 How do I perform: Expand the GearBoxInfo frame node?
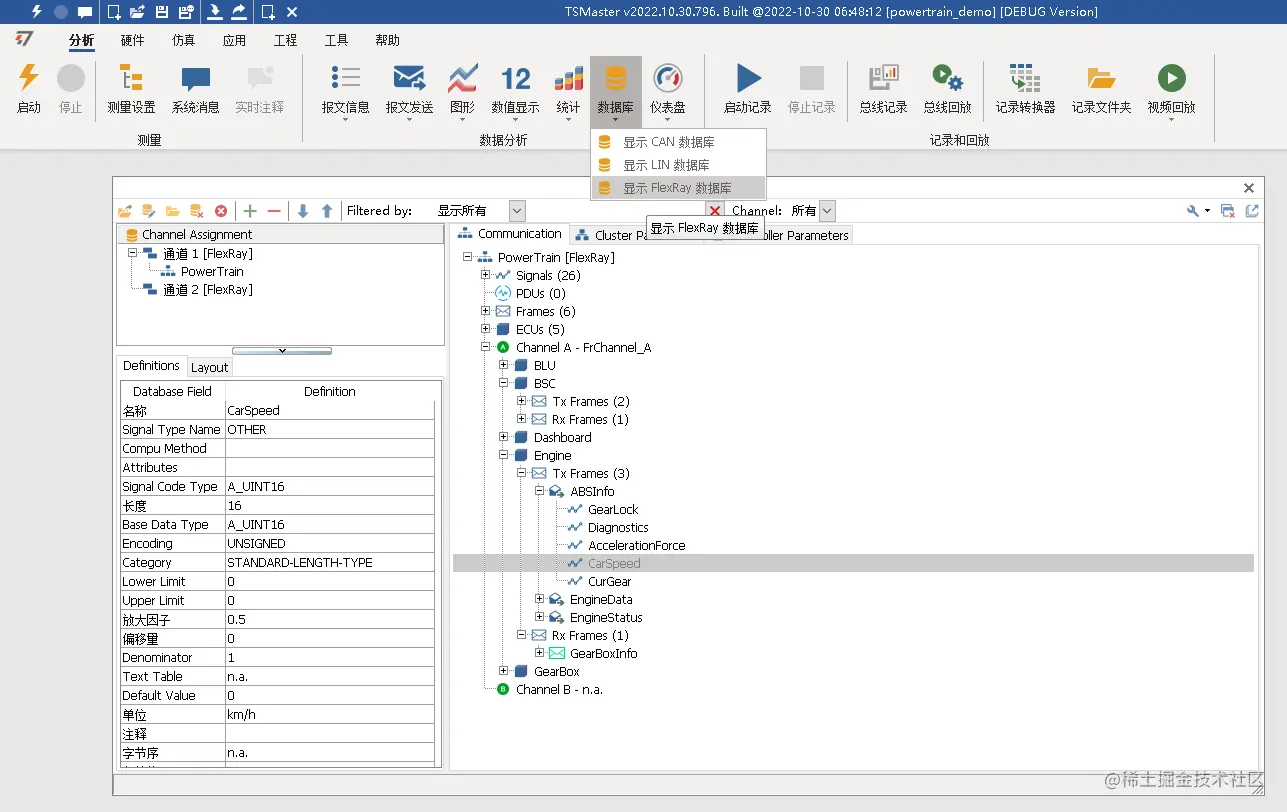point(540,653)
